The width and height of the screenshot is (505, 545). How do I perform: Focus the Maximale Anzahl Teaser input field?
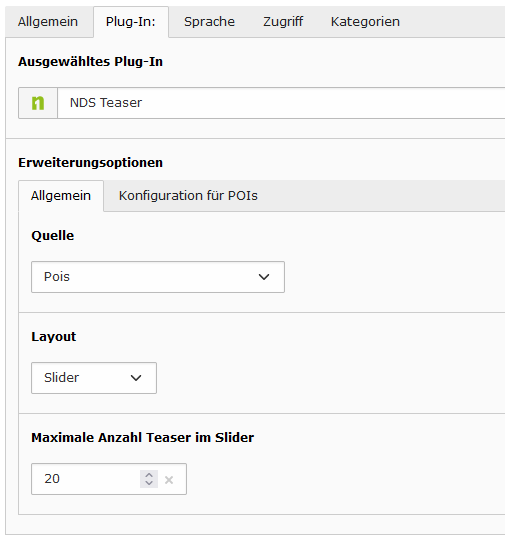tap(85, 479)
